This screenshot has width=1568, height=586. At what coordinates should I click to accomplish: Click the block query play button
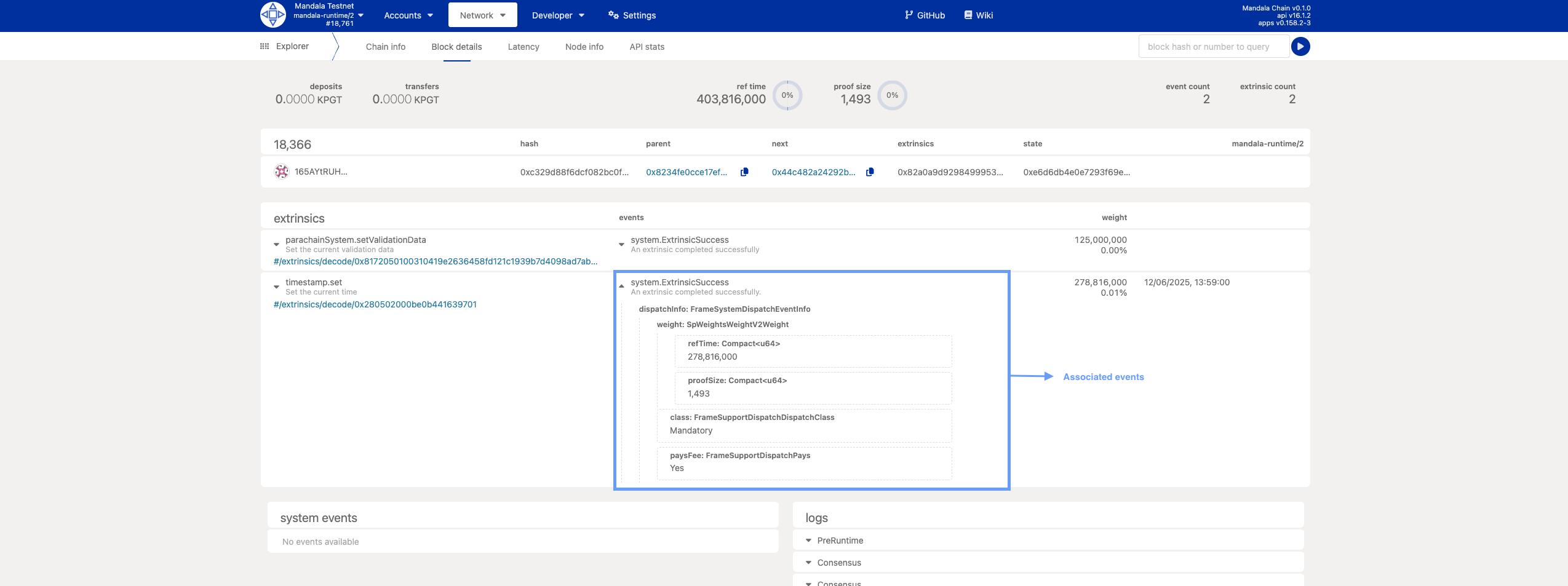pyautogui.click(x=1300, y=47)
